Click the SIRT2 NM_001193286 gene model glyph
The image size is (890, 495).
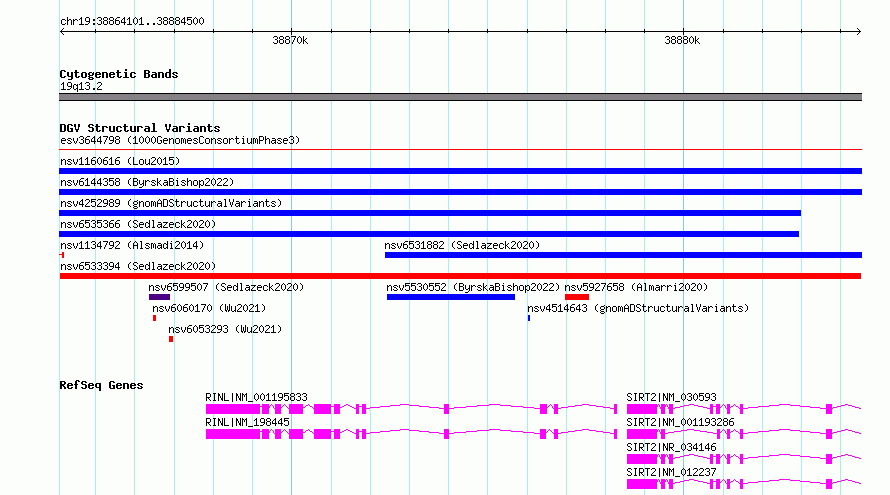744,434
